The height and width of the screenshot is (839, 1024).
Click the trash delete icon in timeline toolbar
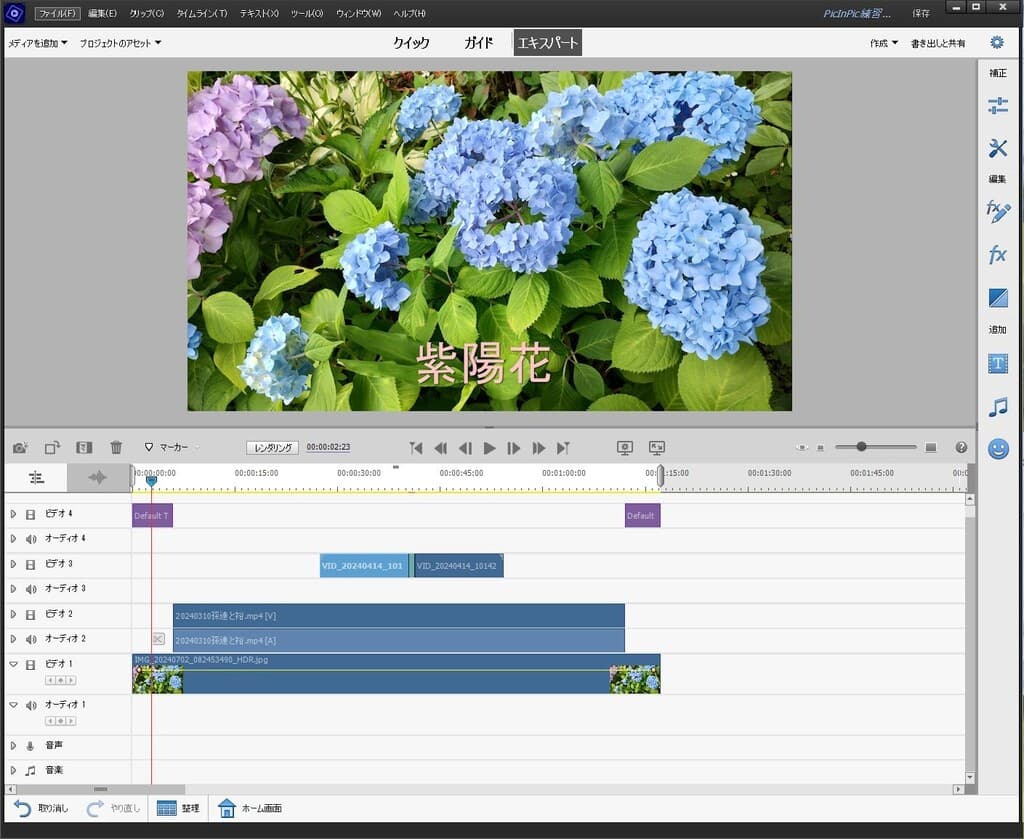tap(116, 448)
